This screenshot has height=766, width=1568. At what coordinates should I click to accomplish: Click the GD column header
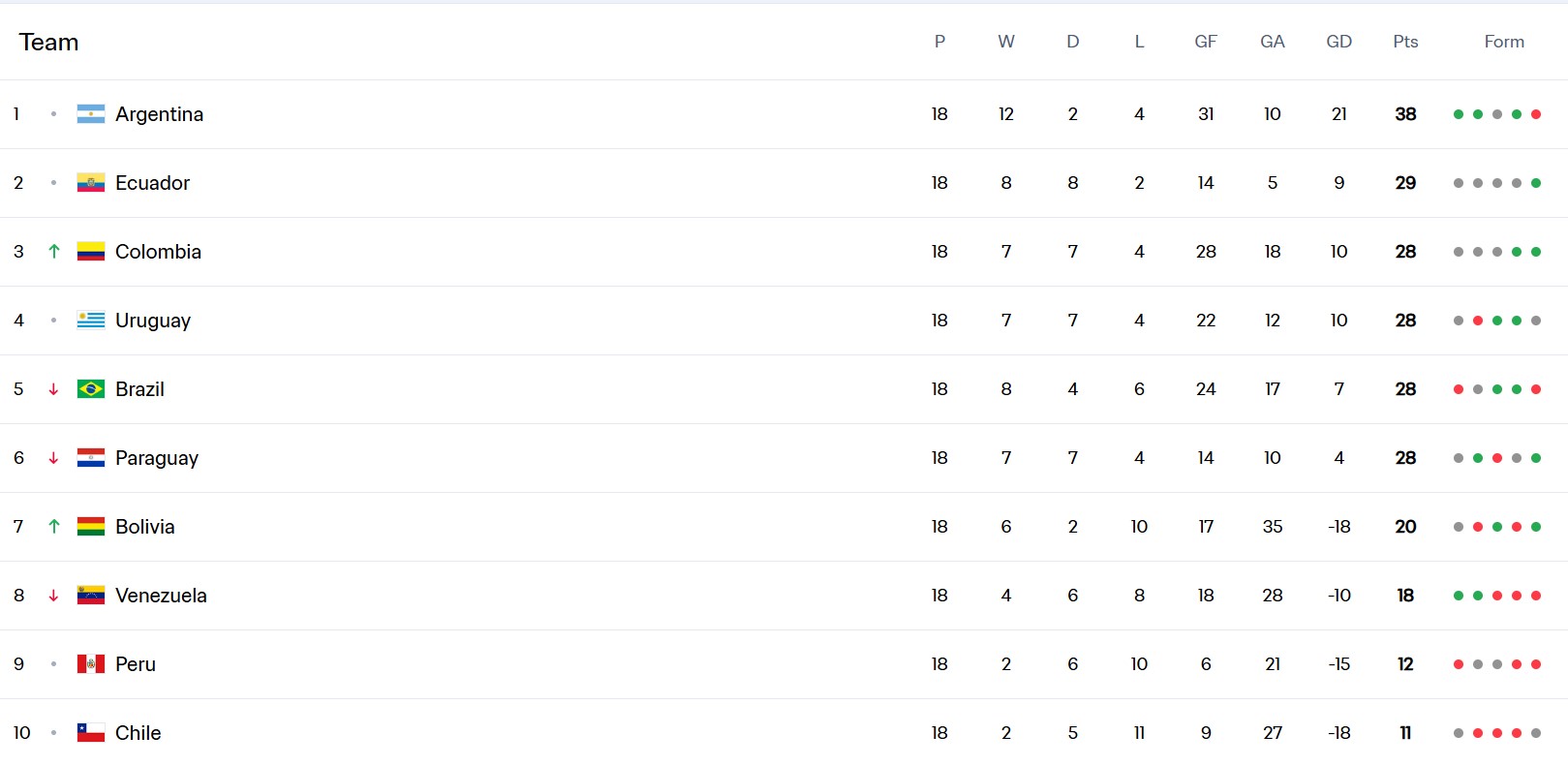[x=1338, y=42]
